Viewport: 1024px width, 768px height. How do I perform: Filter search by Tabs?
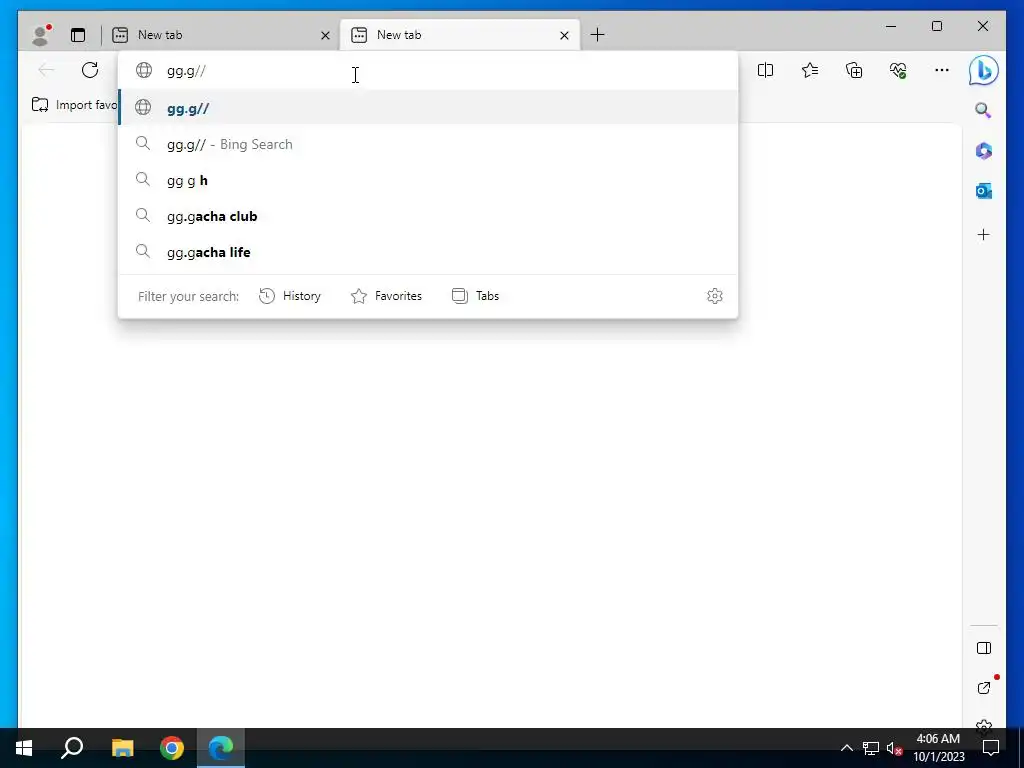coord(475,296)
